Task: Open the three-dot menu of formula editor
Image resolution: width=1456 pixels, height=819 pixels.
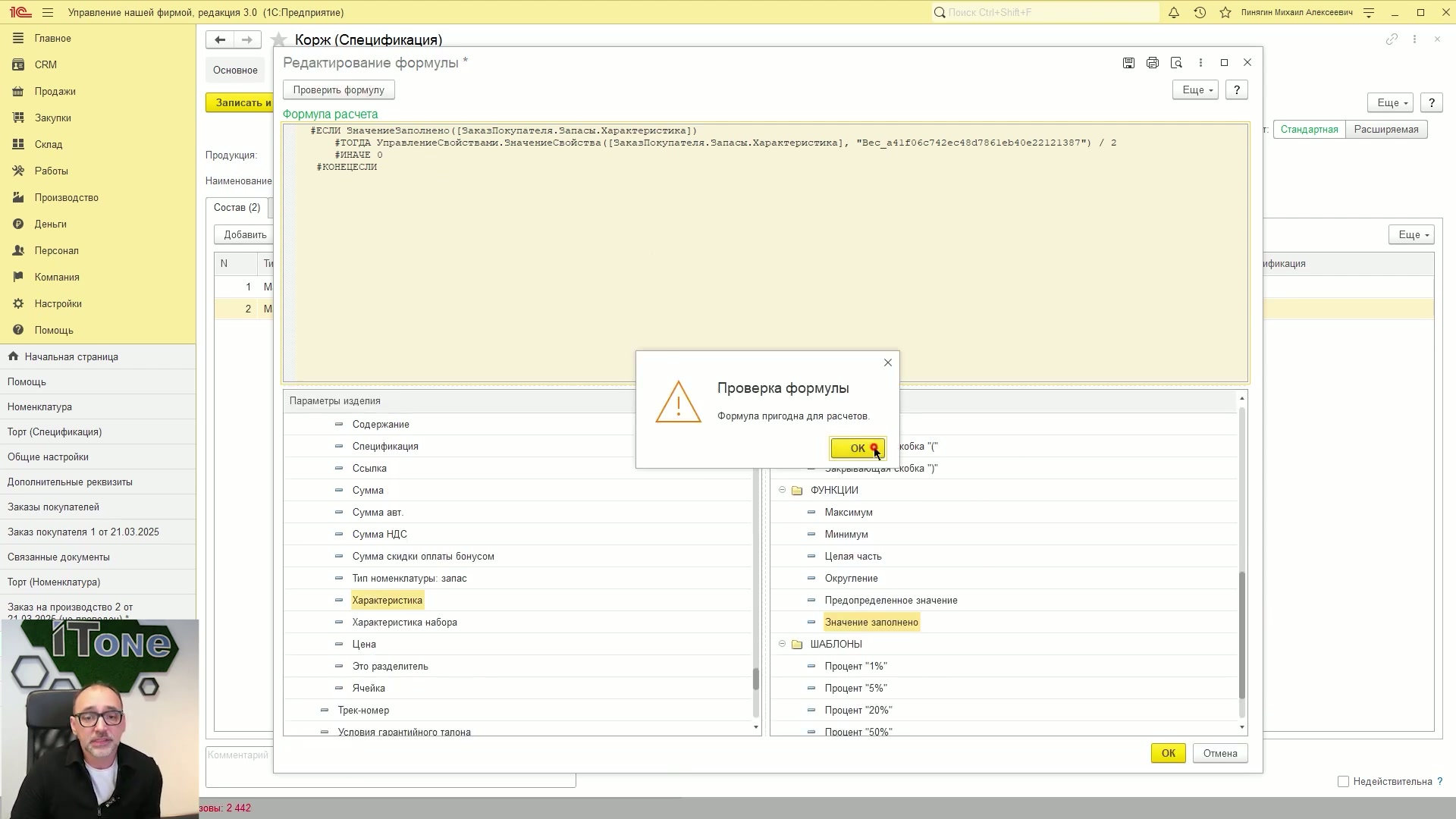Action: 1200,63
